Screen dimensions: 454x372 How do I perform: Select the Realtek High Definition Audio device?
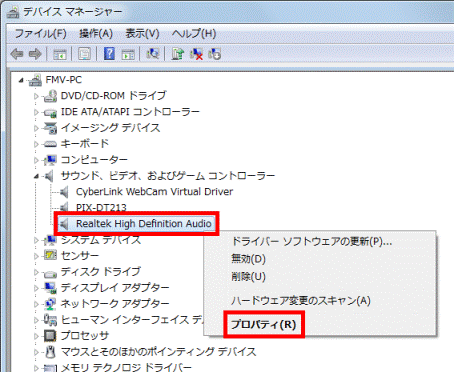point(144,224)
